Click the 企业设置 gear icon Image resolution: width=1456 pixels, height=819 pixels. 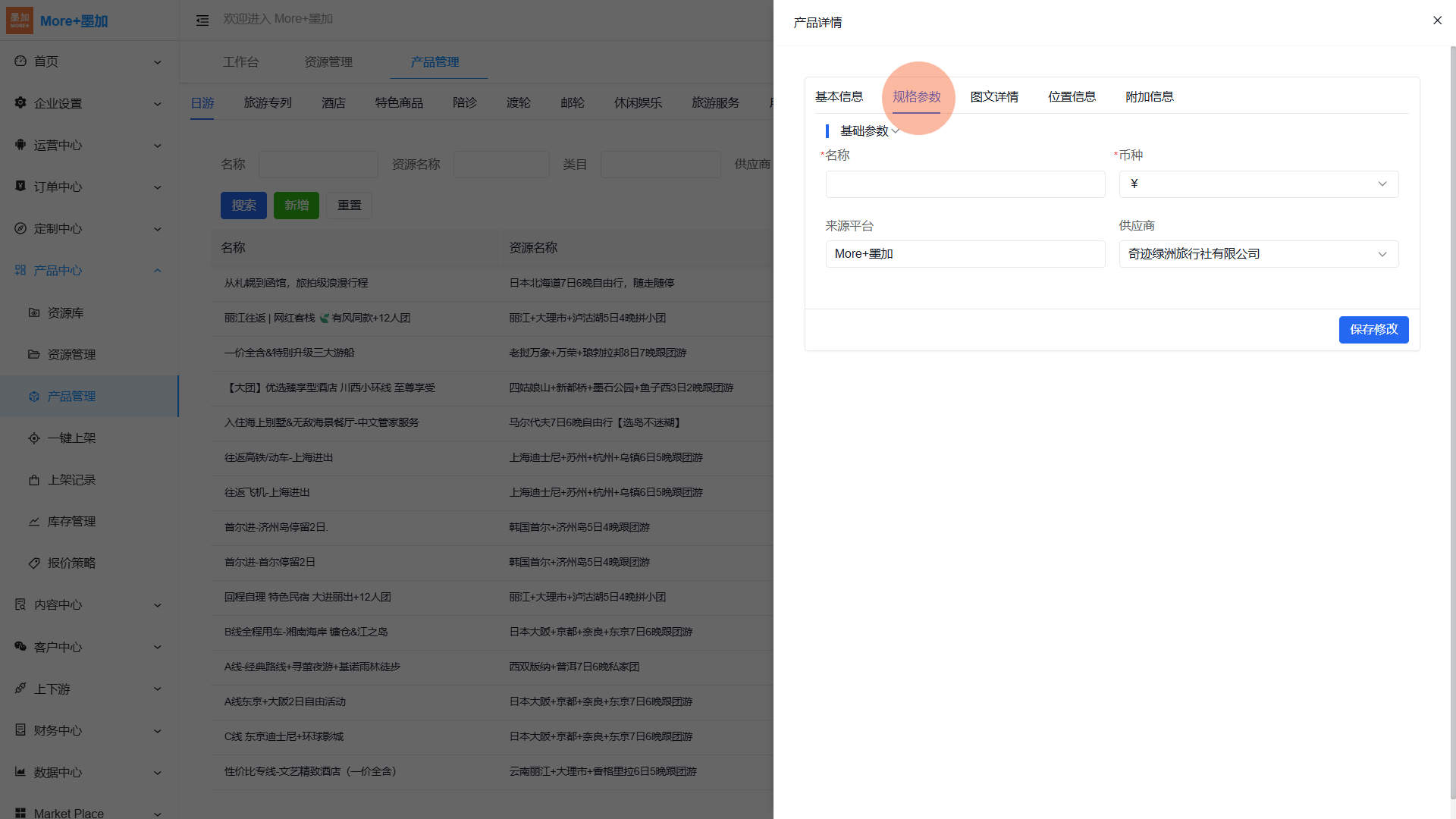click(20, 102)
